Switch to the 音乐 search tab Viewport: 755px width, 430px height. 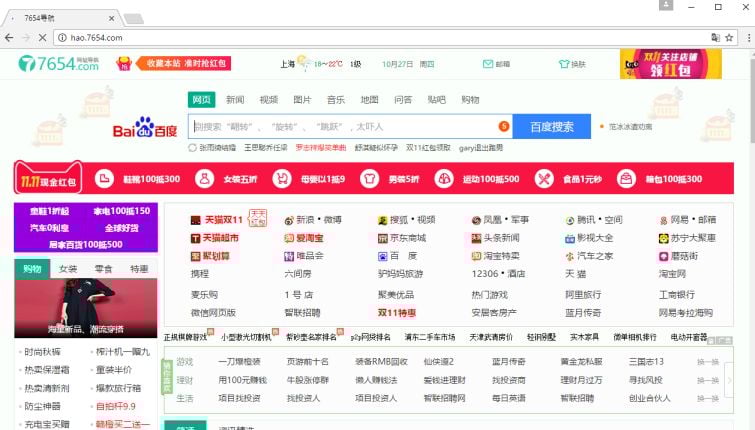[x=336, y=100]
